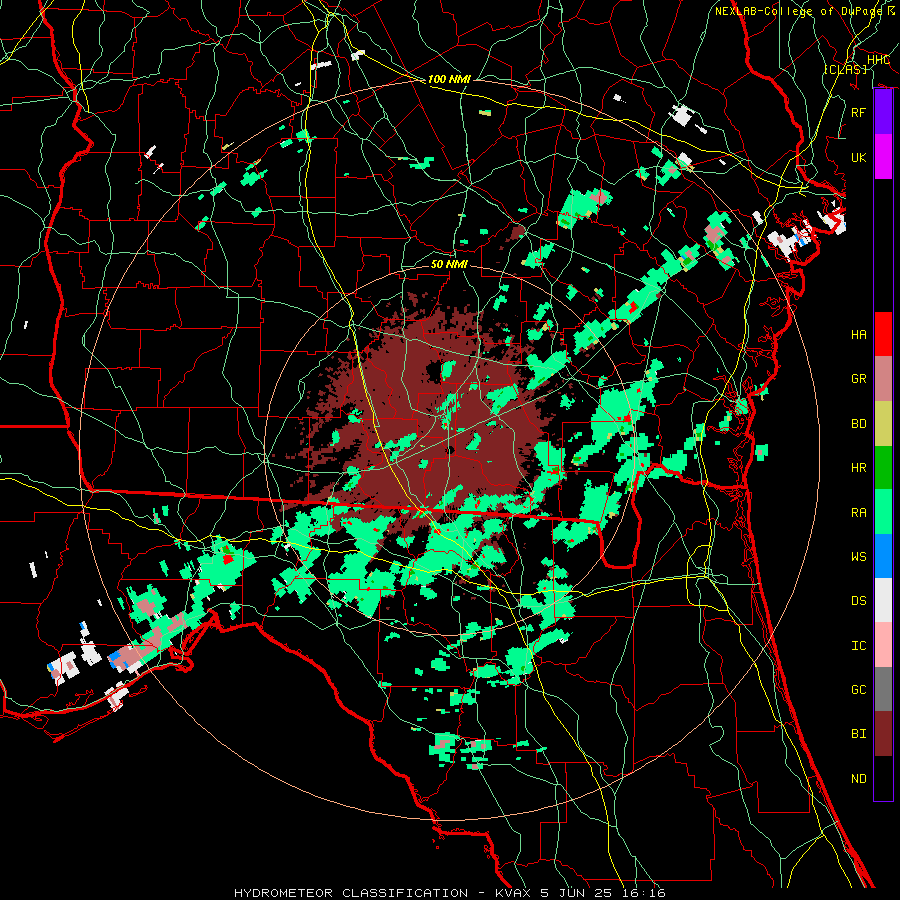Click the '100 NMI' range ring label
Screen dimensions: 900x900
point(449,79)
